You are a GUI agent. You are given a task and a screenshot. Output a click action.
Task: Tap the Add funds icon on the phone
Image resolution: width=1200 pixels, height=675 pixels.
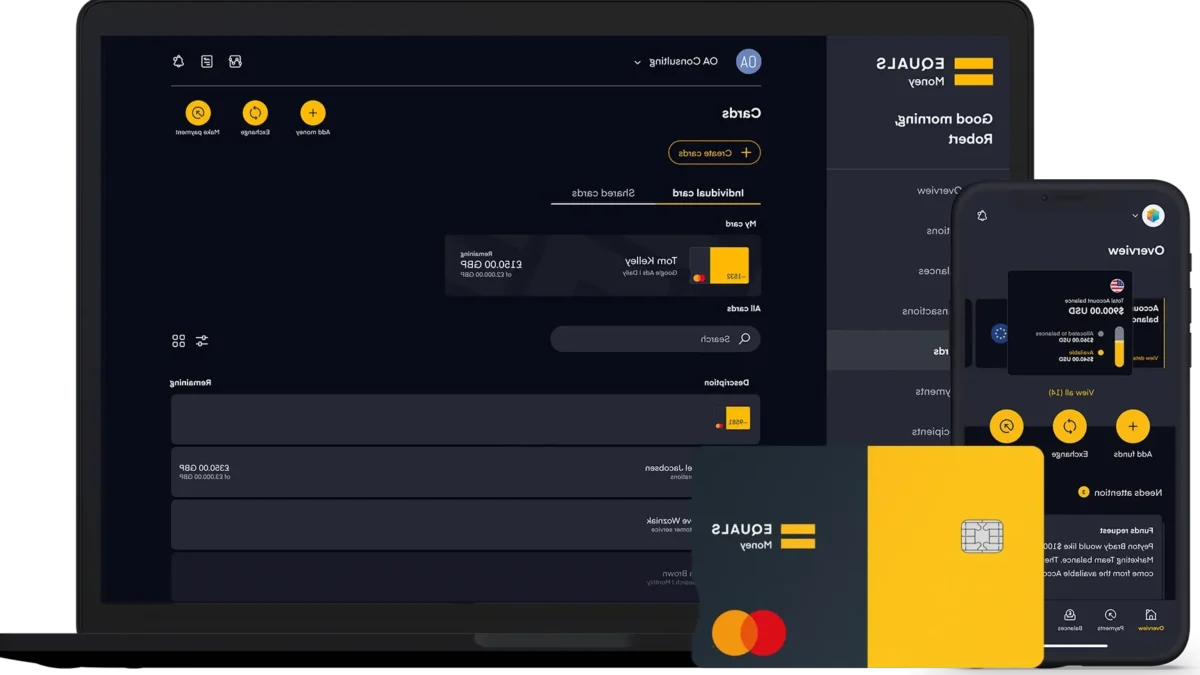tap(1132, 427)
